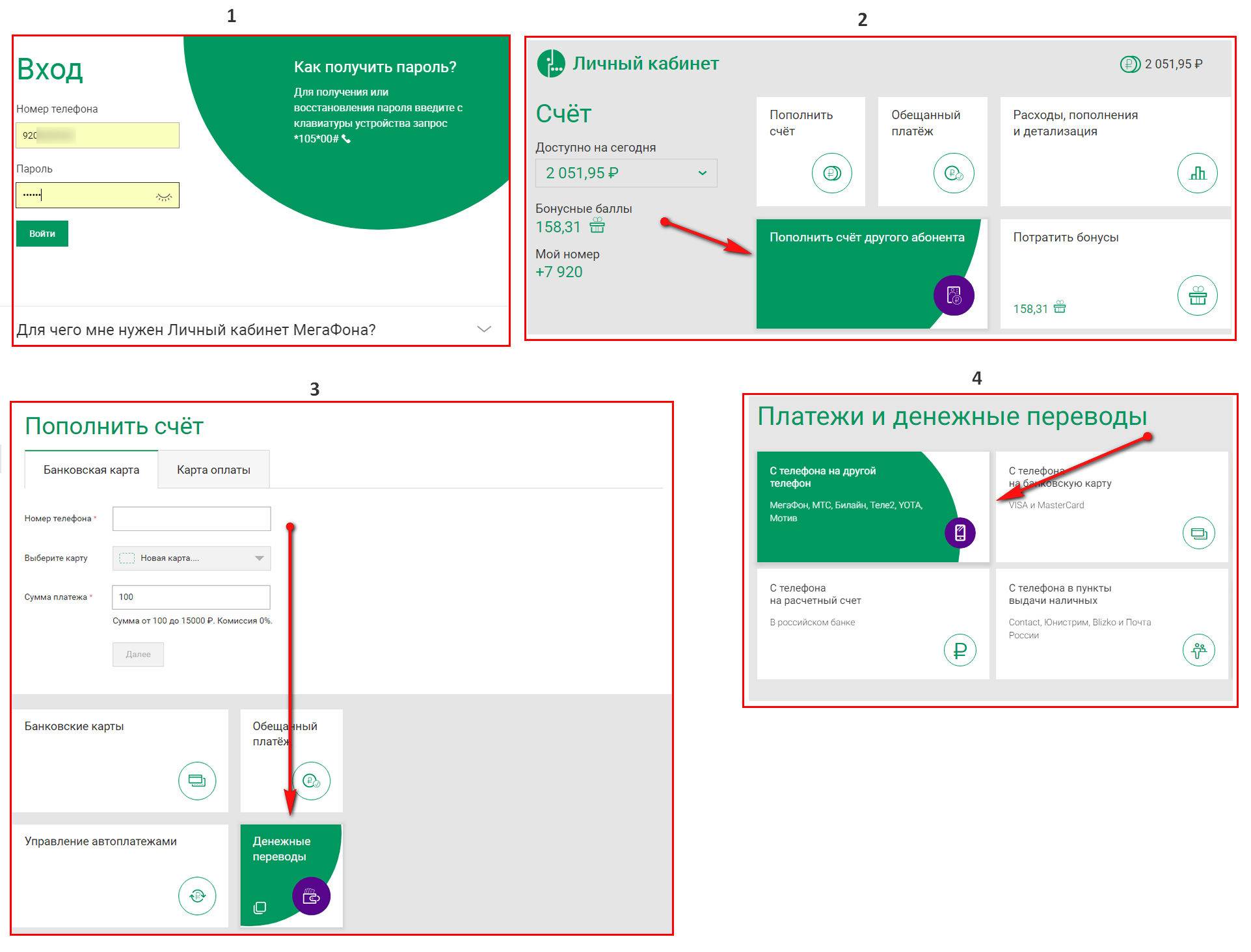Click the ruble icon in С телефона на расчетный счет
1251x952 pixels.
tap(960, 649)
